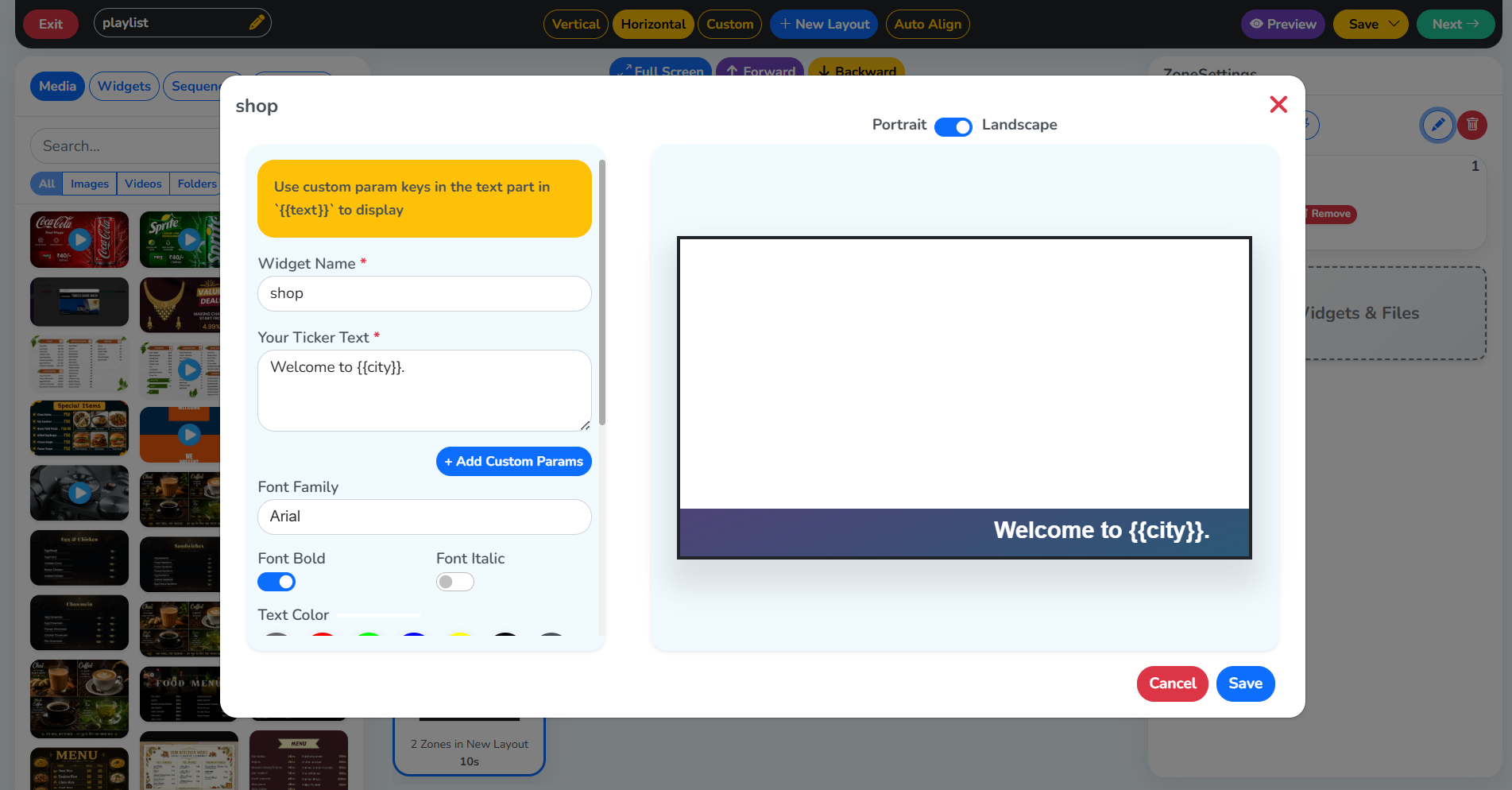Click the dialog form scrollbar
1512x790 pixels.
click(x=602, y=292)
